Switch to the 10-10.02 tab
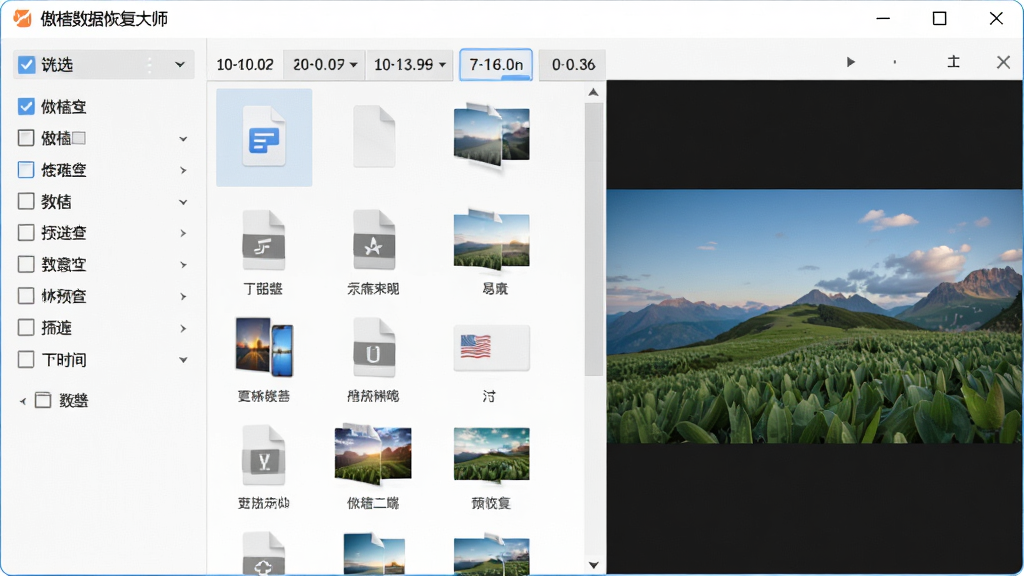This screenshot has height=576, width=1024. 245,65
